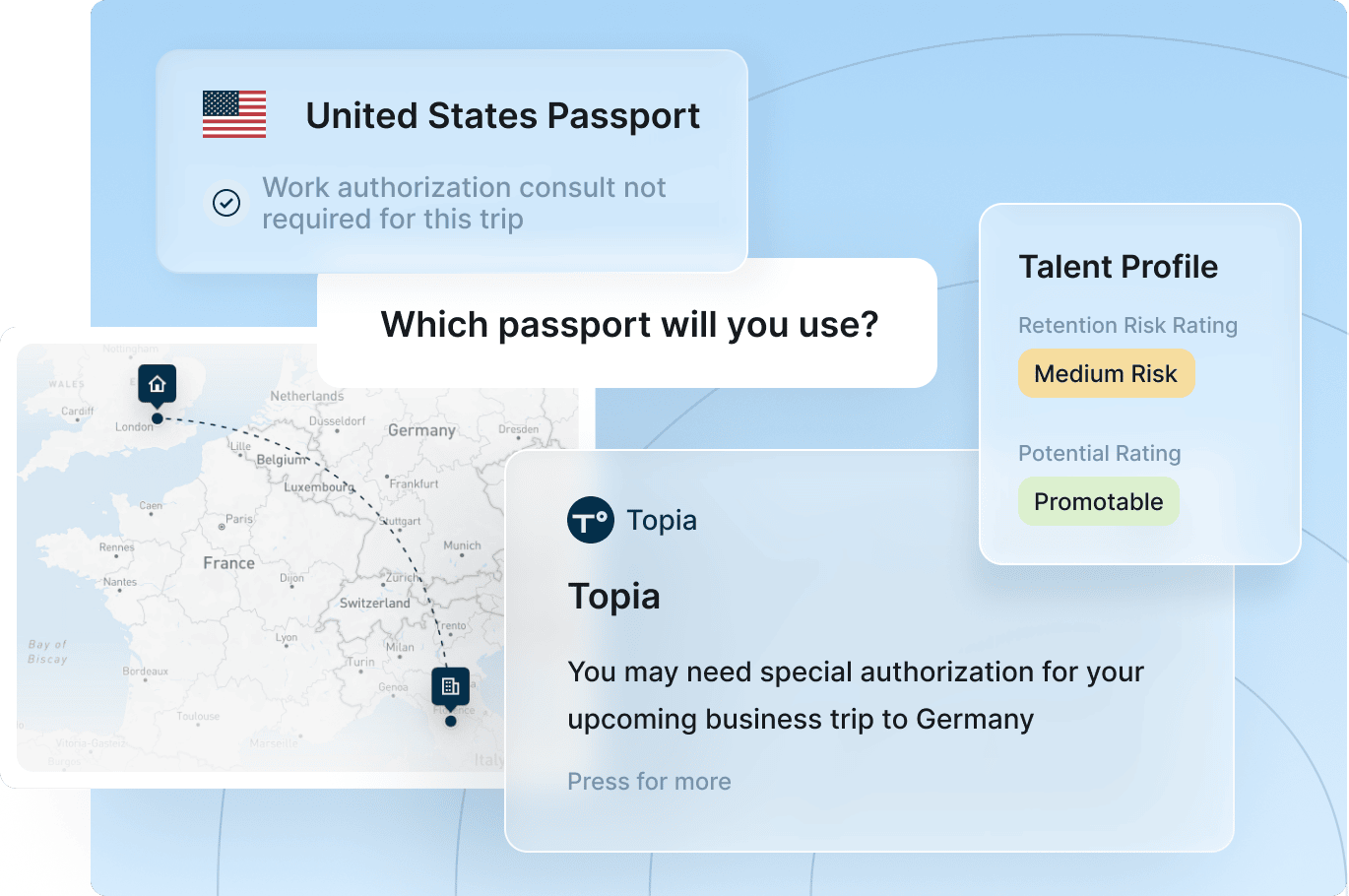Screen dimensions: 1349x896
Task: Click the Switzerland label on the map
Action: [375, 603]
